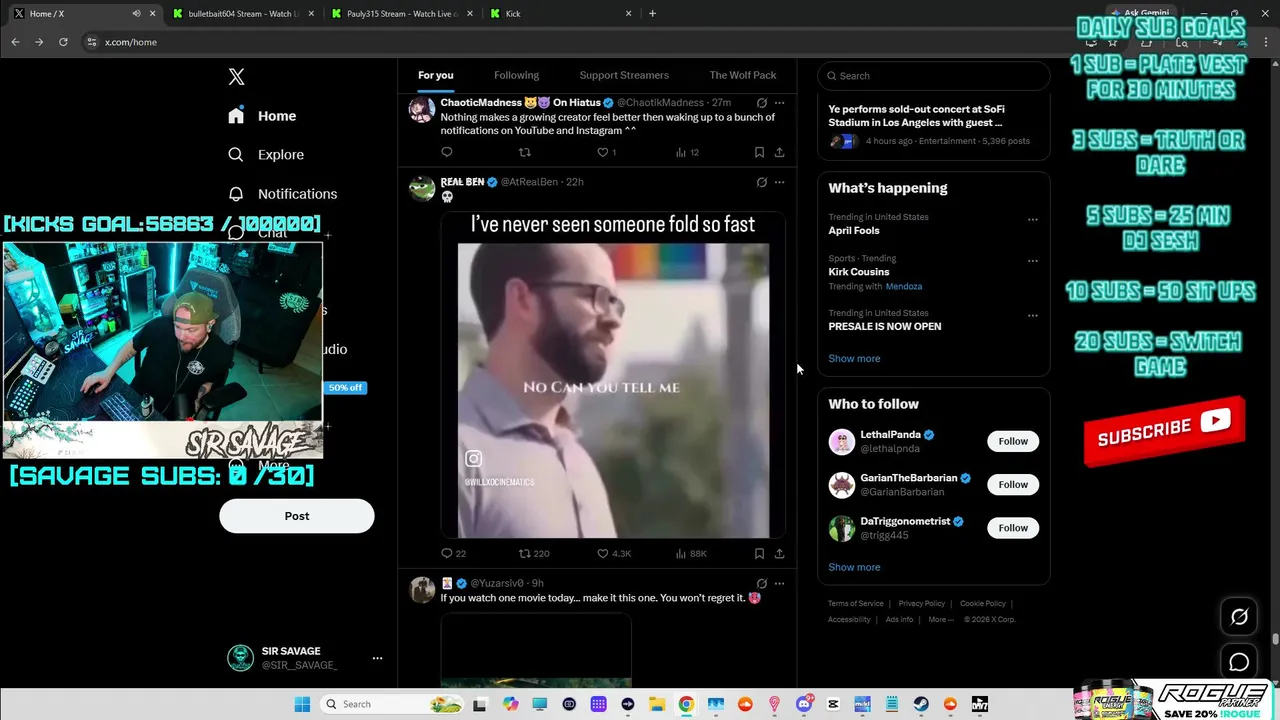Follow LethalPanda
This screenshot has height=720, width=1280.
pyautogui.click(x=1013, y=441)
